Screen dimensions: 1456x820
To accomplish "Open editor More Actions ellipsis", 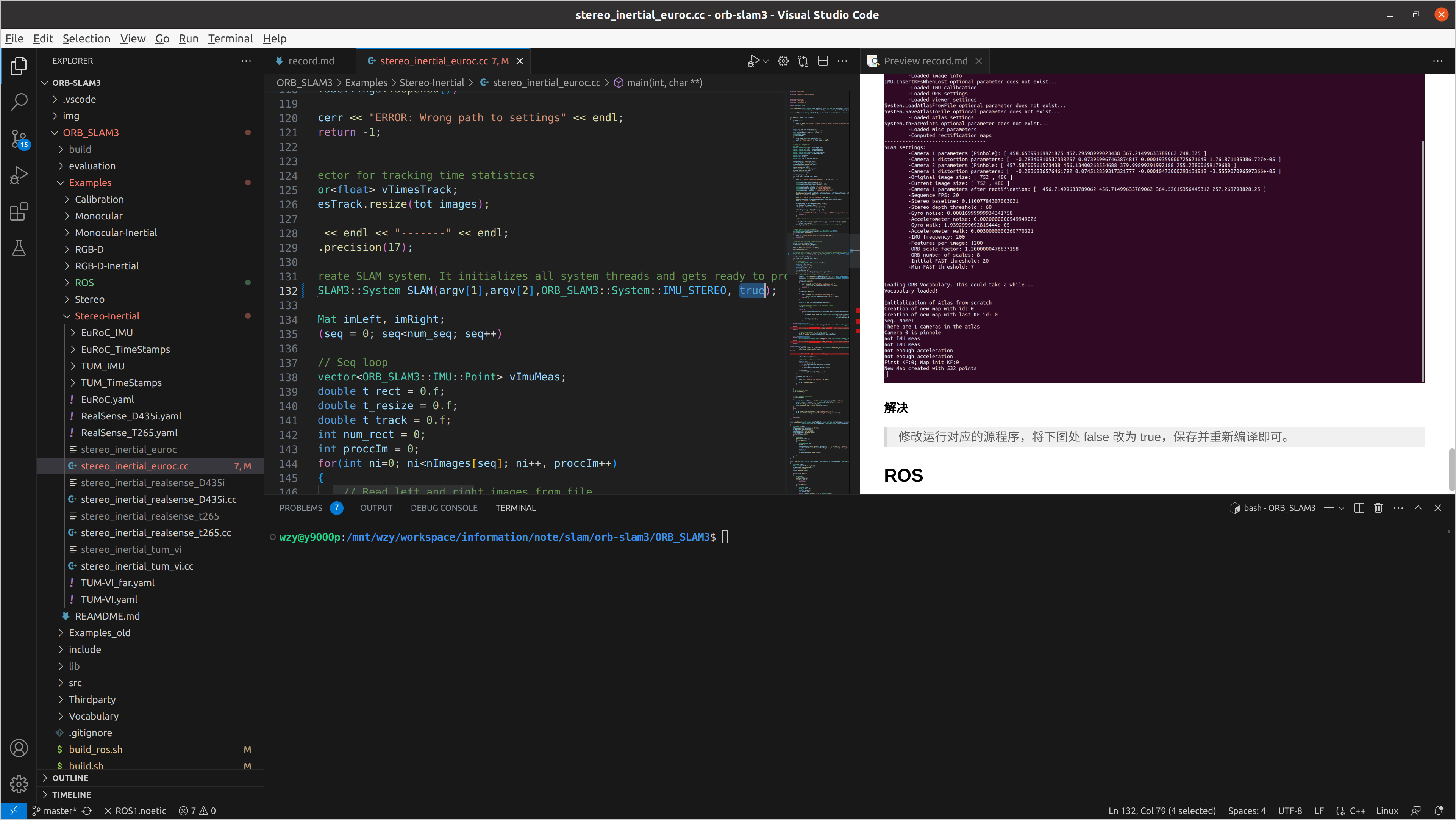I will tap(843, 61).
